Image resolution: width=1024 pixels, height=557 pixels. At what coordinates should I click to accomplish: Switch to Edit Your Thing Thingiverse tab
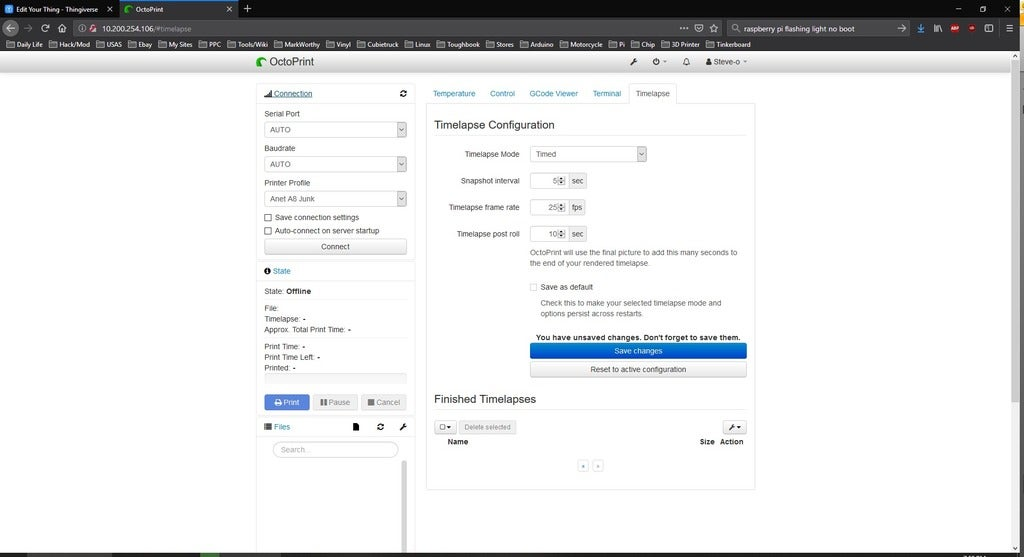pyautogui.click(x=59, y=9)
